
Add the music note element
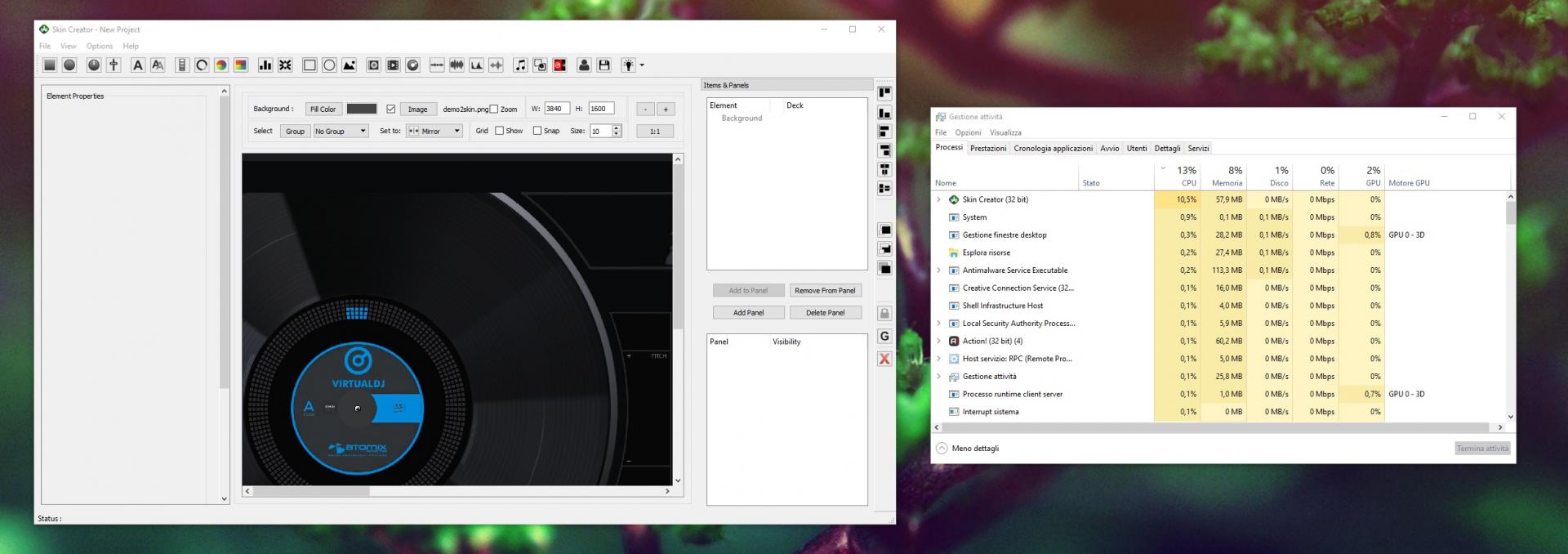[520, 65]
